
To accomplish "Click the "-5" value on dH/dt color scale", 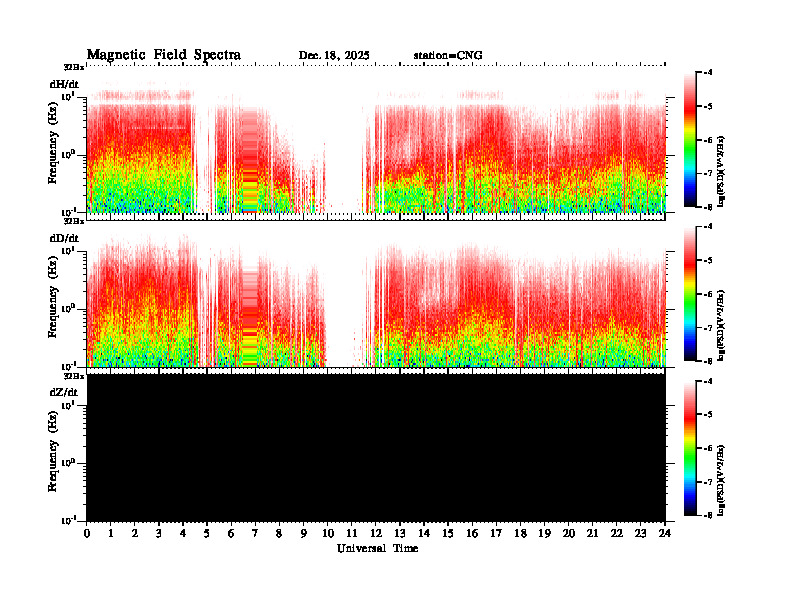I will coord(709,106).
